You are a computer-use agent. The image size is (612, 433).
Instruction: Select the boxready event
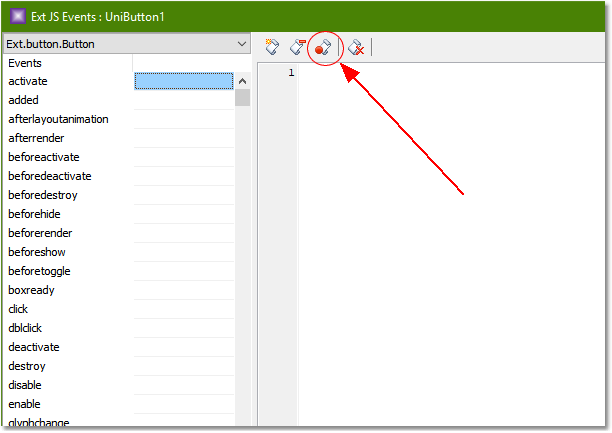30,290
